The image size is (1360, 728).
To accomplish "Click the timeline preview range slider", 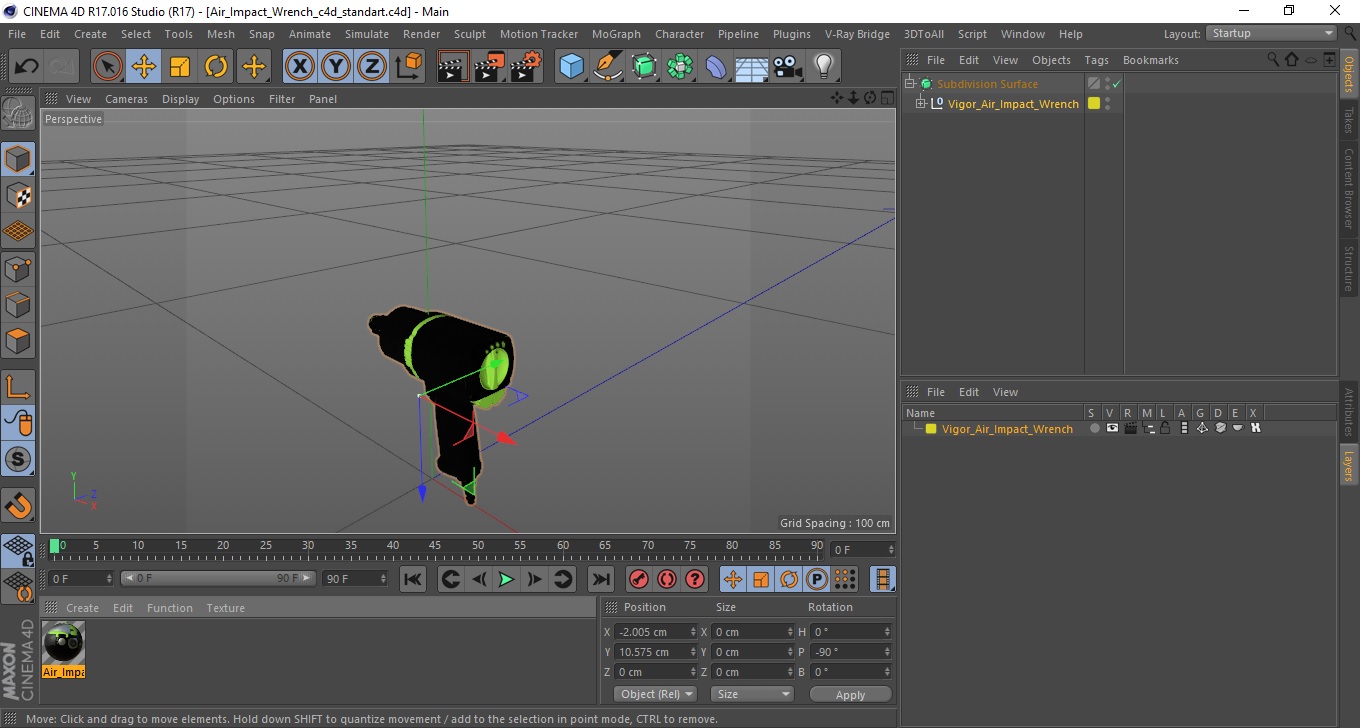I will coord(218,578).
